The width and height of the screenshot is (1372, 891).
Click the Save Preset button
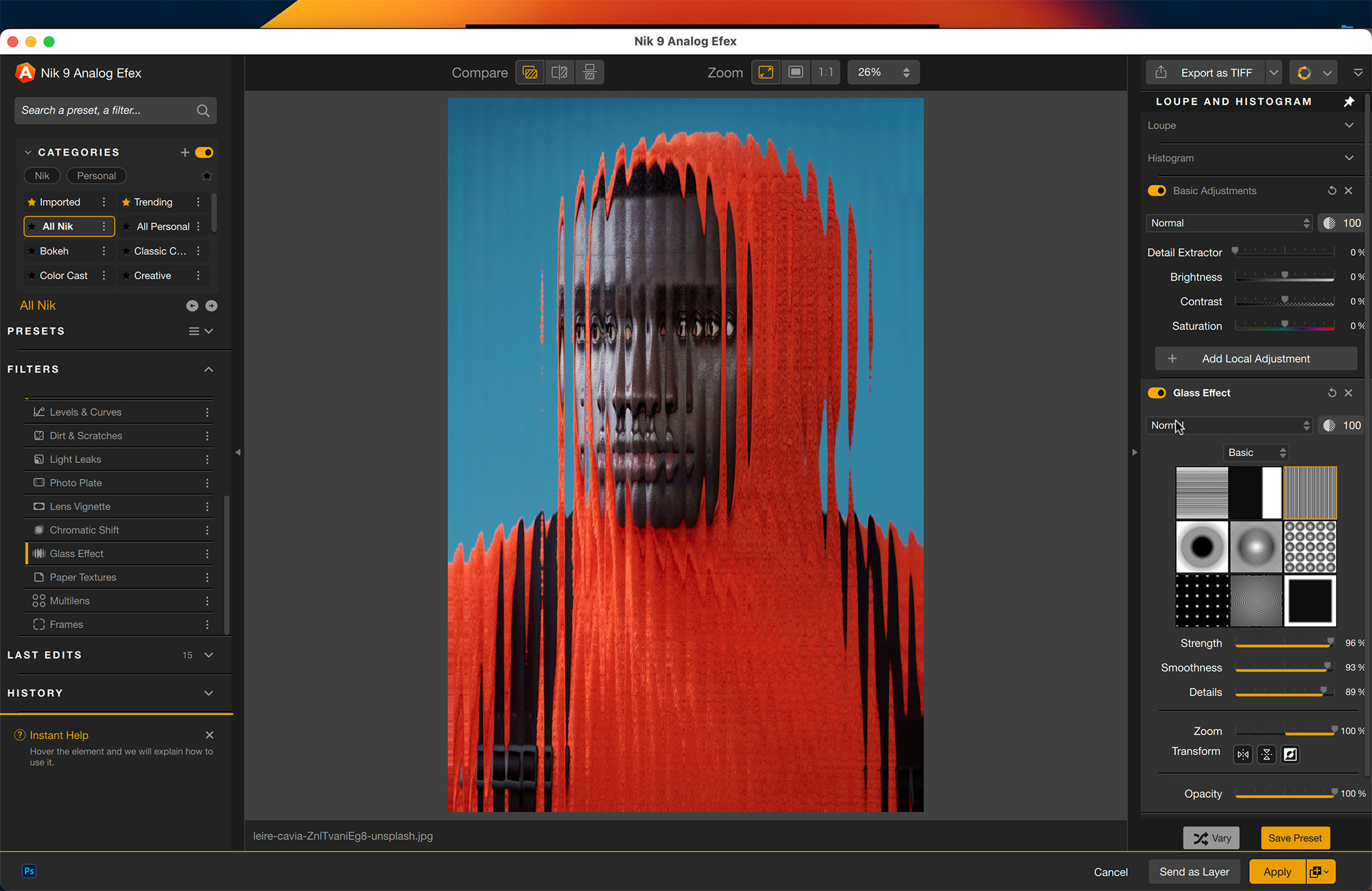pos(1294,837)
